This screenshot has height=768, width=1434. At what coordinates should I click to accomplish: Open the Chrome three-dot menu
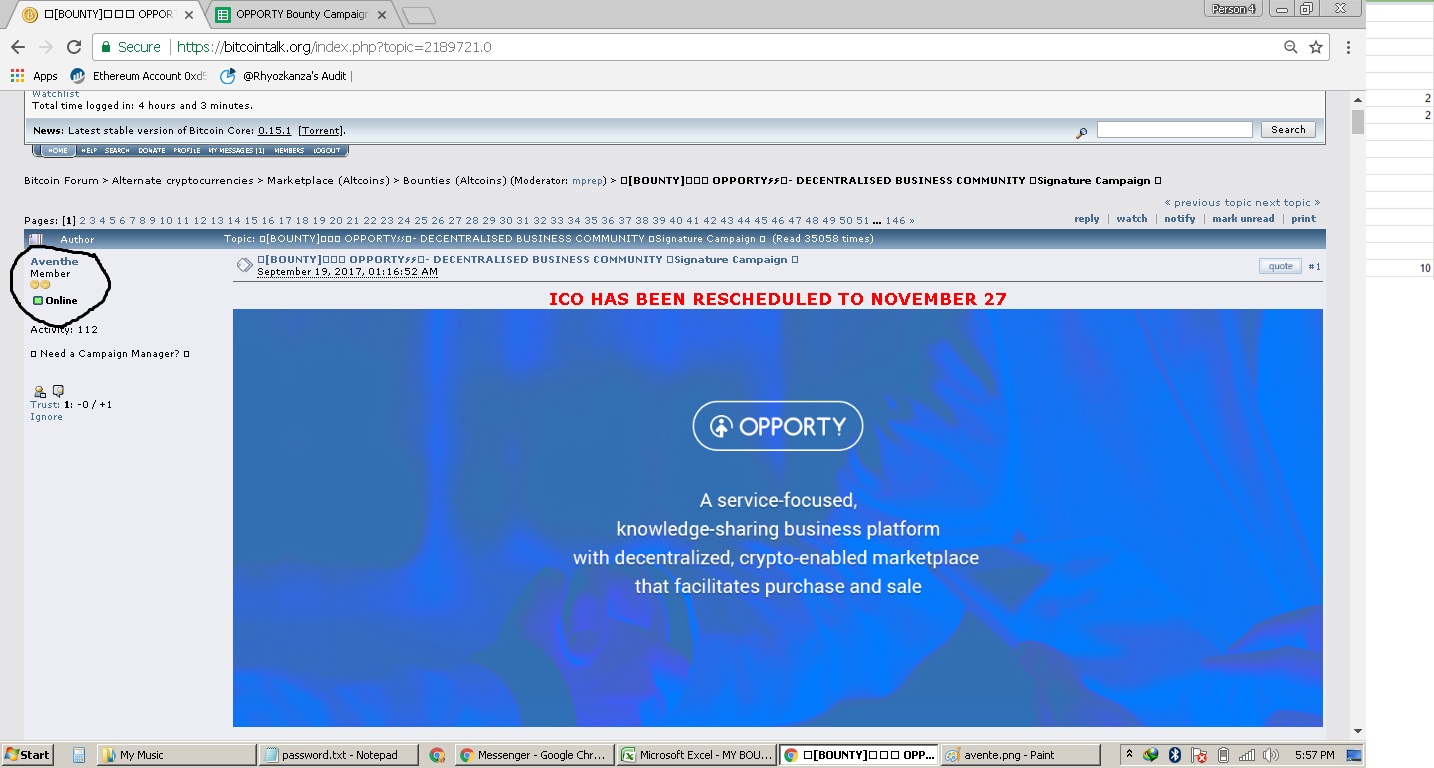(1348, 47)
